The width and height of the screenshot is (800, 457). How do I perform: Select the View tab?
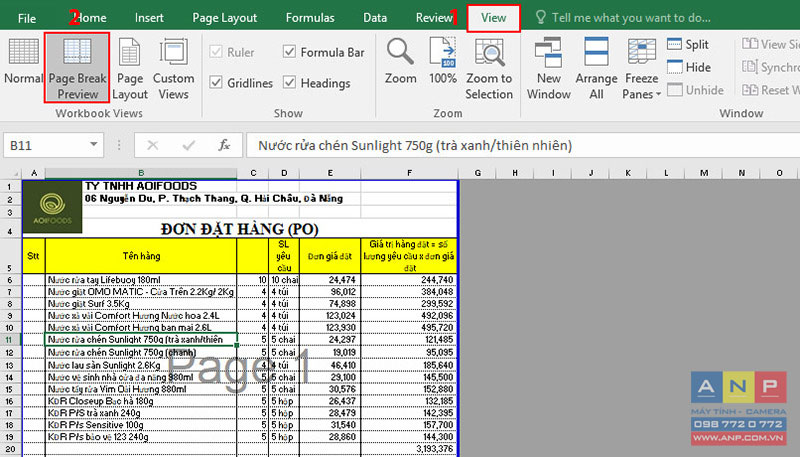pos(493,18)
